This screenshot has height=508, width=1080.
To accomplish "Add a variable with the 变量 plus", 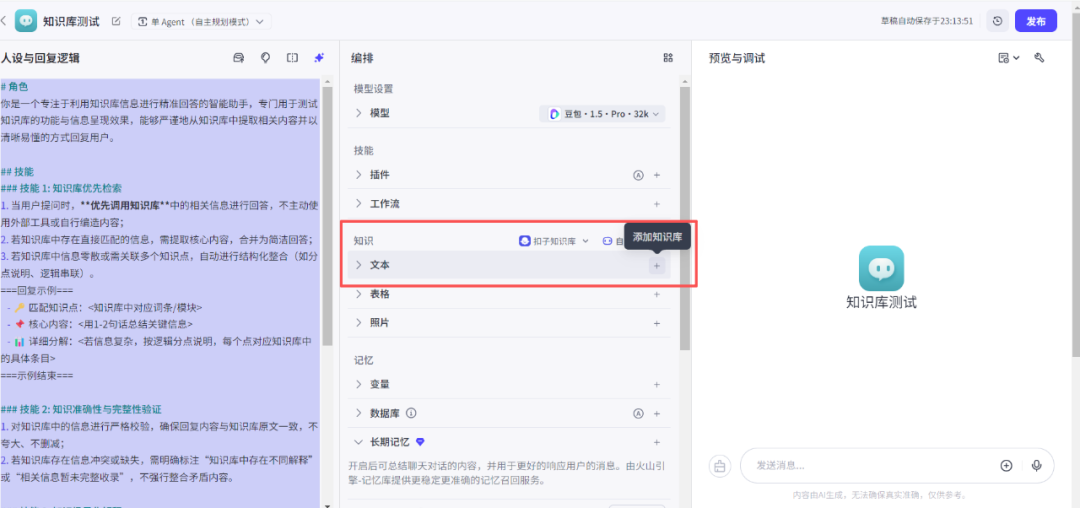I will (x=657, y=385).
